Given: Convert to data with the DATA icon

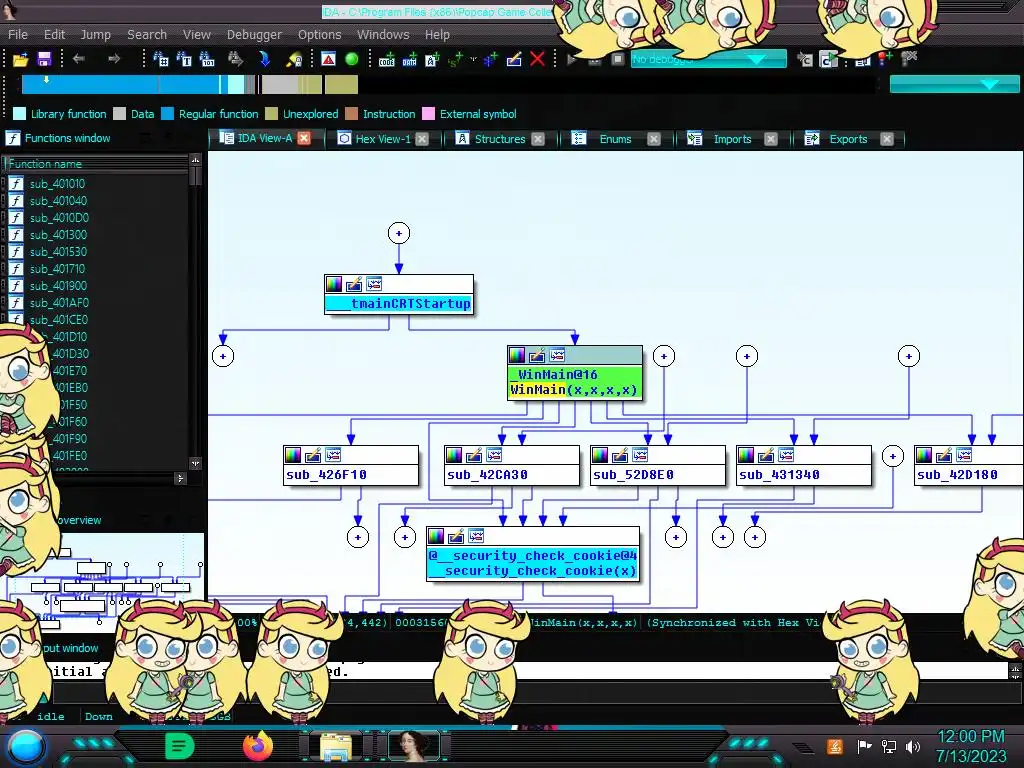Looking at the screenshot, I should 409,59.
